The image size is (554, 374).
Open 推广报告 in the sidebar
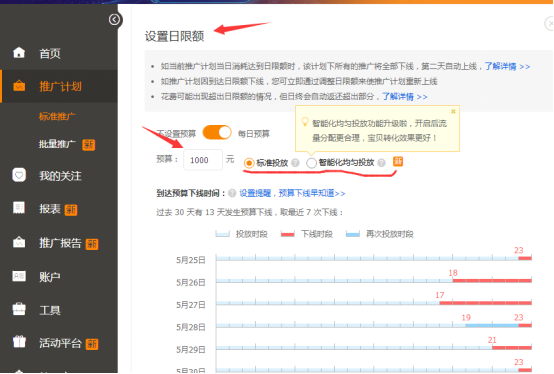click(60, 243)
